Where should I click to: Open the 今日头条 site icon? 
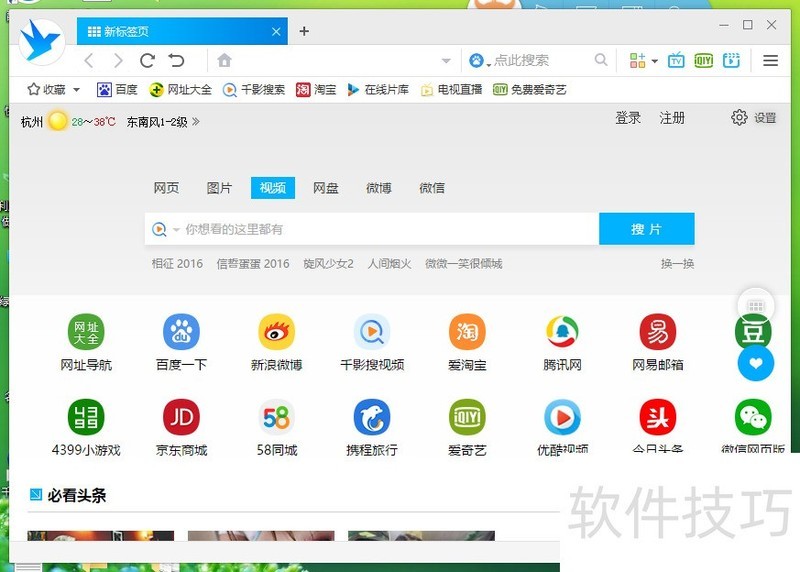pos(658,417)
